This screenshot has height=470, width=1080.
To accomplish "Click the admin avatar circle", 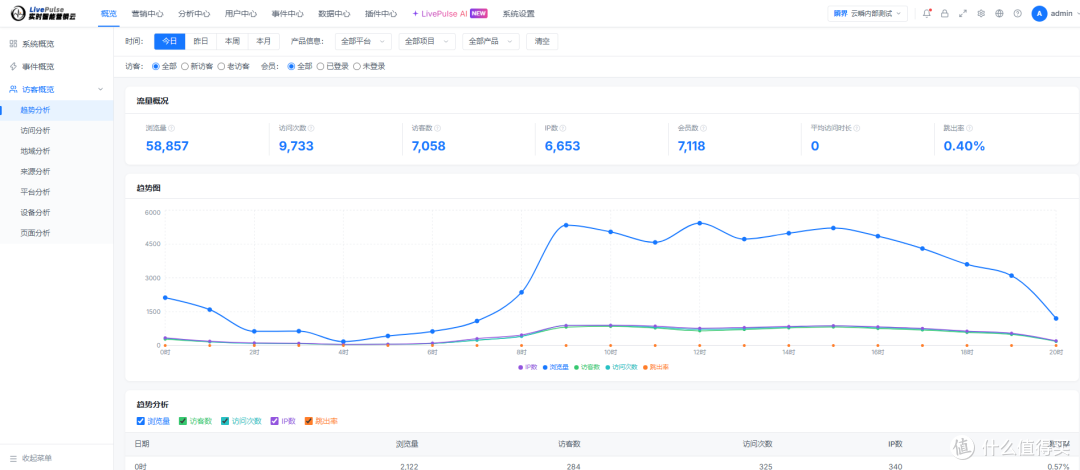I will (x=1039, y=13).
